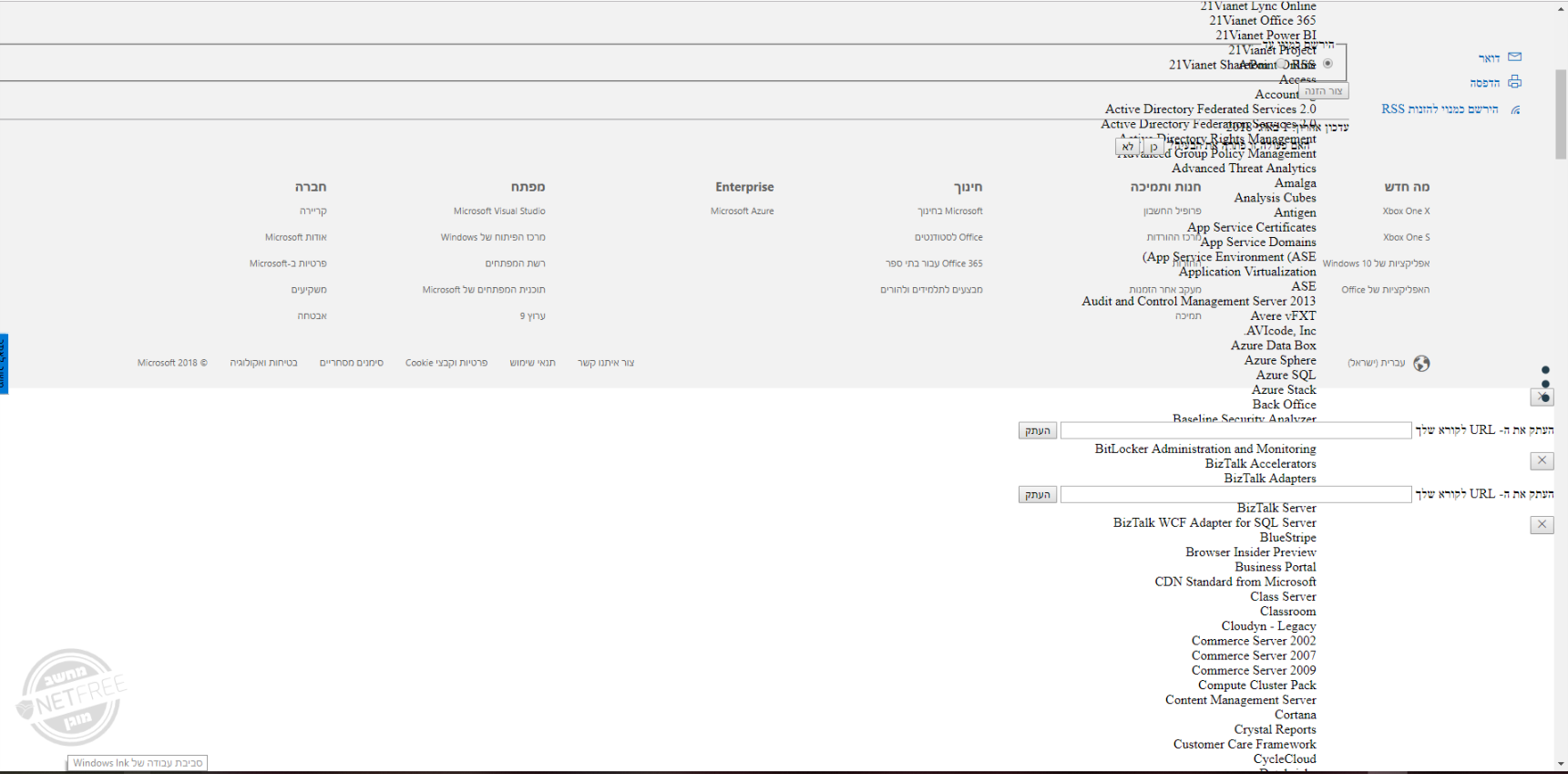The width and height of the screenshot is (1568, 774).
Task: Close the box beside BizTalk WCF Adapter
Action: click(1542, 525)
